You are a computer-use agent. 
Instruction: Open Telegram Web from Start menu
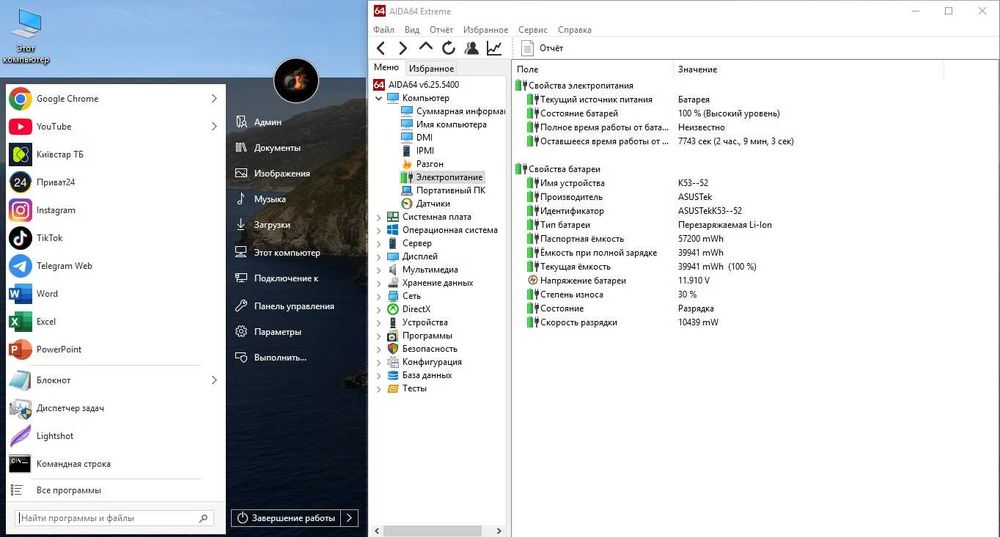point(115,266)
